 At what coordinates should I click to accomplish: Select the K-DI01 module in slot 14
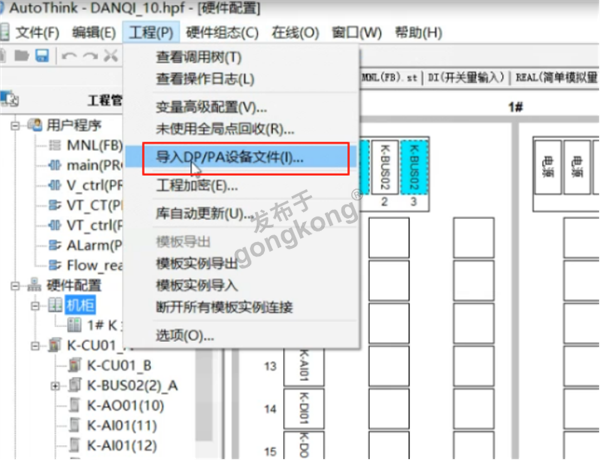point(304,409)
